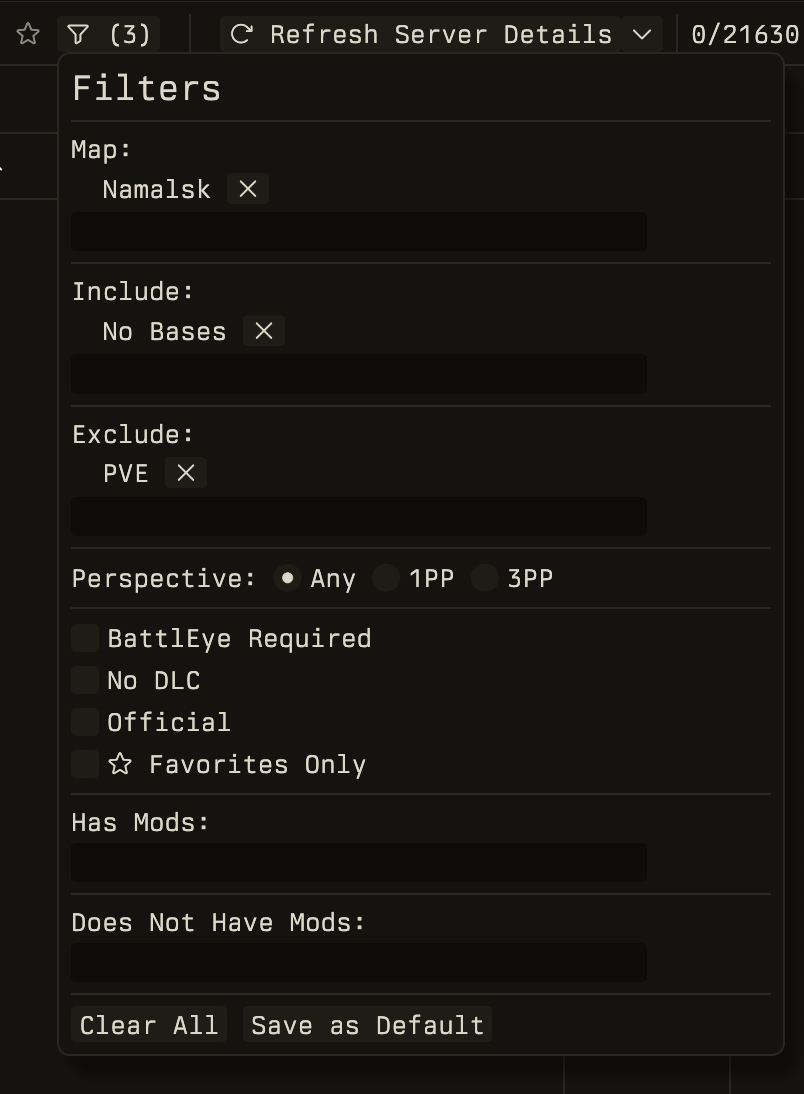Select the 3PP perspective option

484,577
